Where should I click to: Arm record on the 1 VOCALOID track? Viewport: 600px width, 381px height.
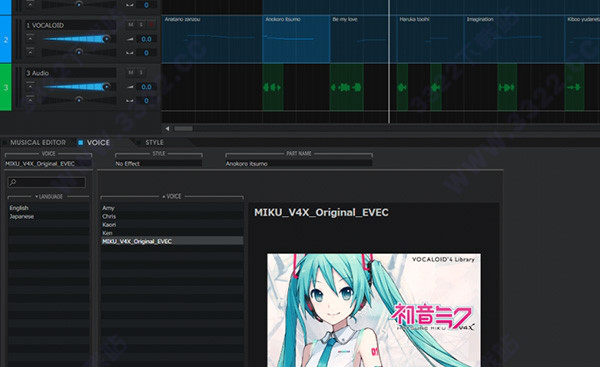(x=151, y=25)
